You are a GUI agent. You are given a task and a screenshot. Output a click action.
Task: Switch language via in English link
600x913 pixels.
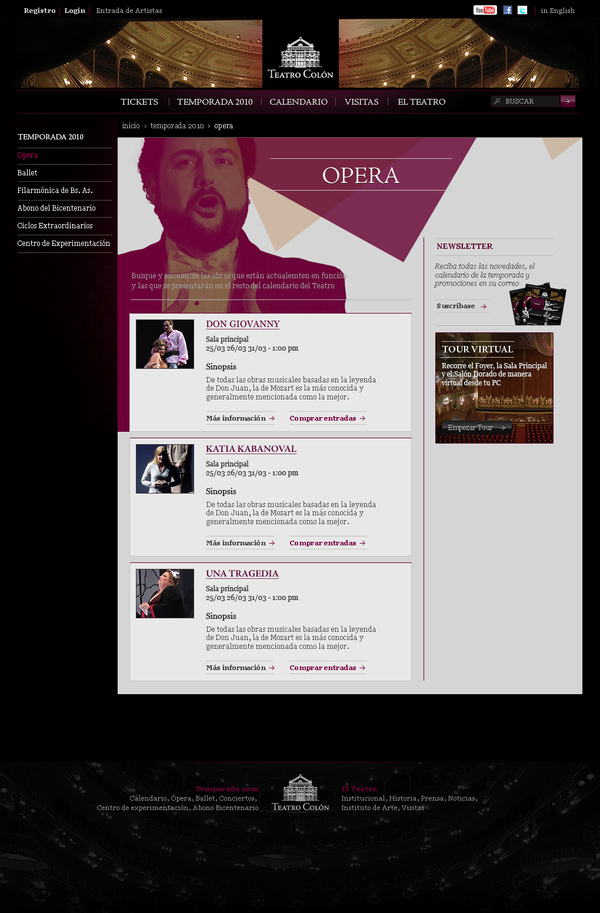(x=557, y=10)
